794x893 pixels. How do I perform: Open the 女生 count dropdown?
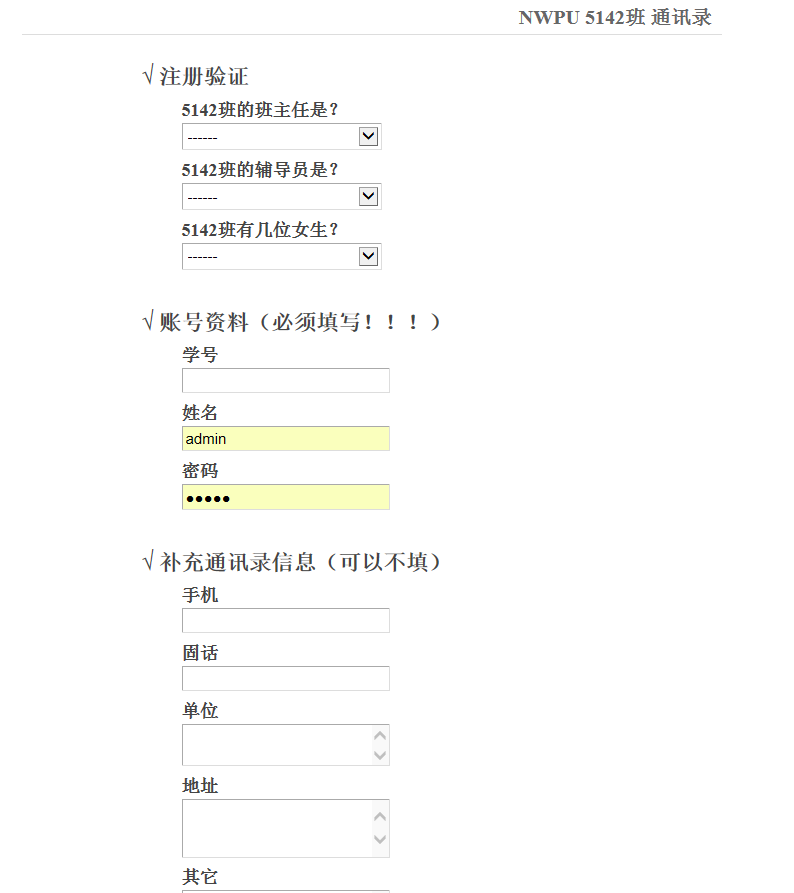coord(281,257)
